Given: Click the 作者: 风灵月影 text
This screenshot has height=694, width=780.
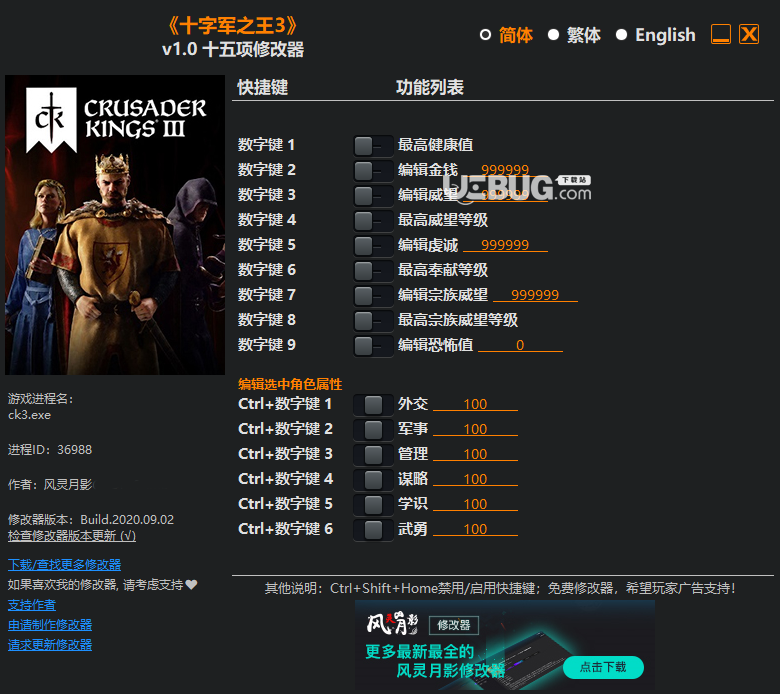Looking at the screenshot, I should coord(50,485).
